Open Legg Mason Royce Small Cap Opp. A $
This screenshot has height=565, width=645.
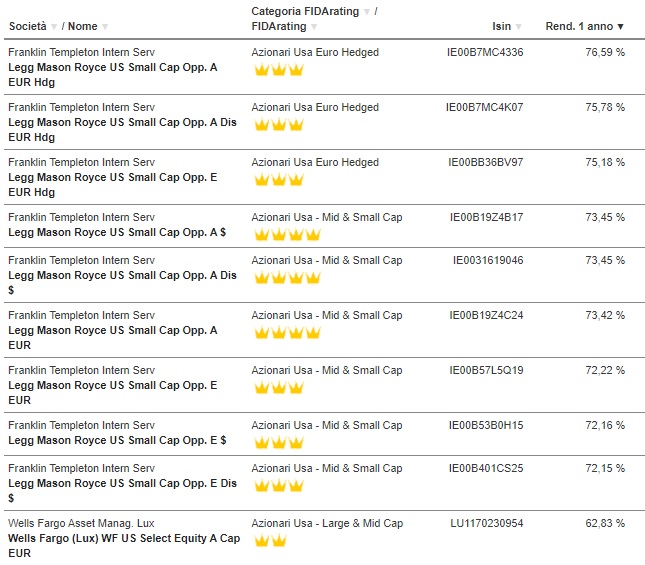click(117, 232)
